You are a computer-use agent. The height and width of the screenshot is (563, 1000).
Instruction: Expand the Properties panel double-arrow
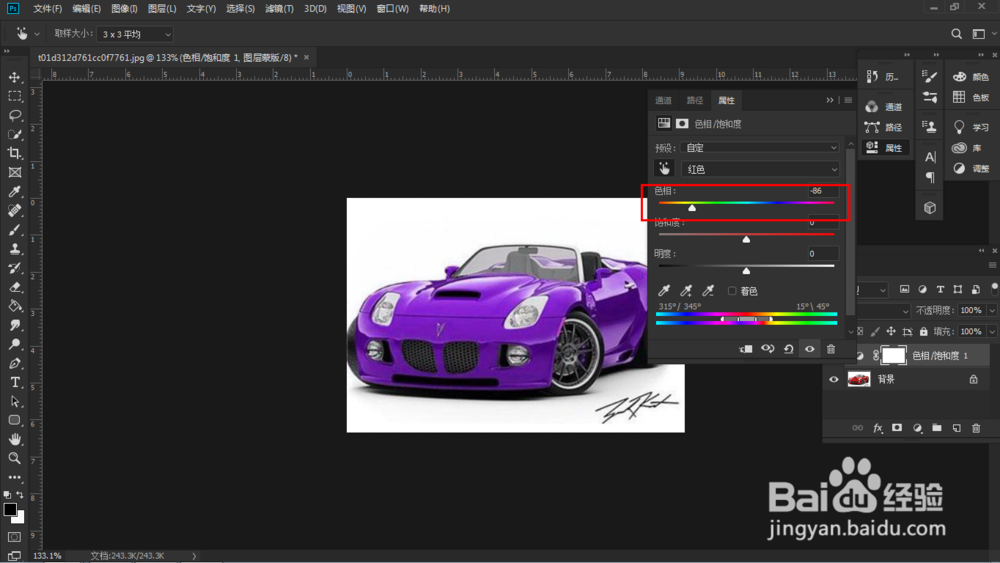click(x=830, y=100)
